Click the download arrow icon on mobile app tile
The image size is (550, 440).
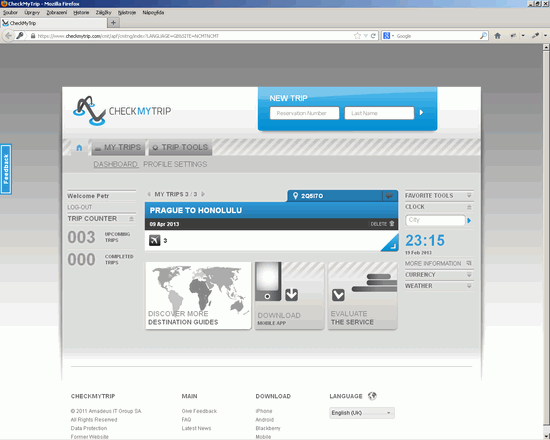click(291, 295)
